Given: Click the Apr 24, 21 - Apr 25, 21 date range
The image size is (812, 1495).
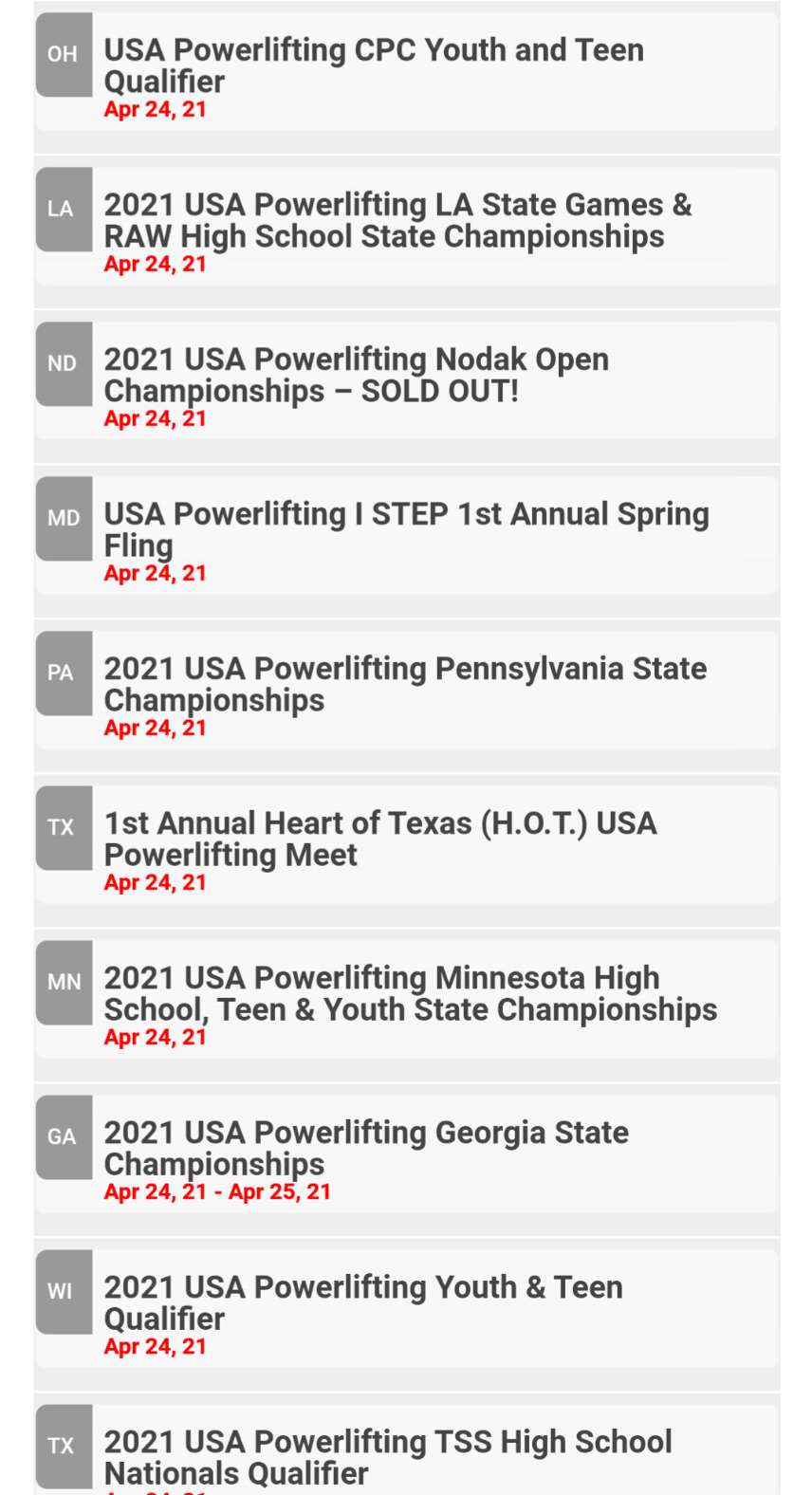Looking at the screenshot, I should coord(217,1192).
